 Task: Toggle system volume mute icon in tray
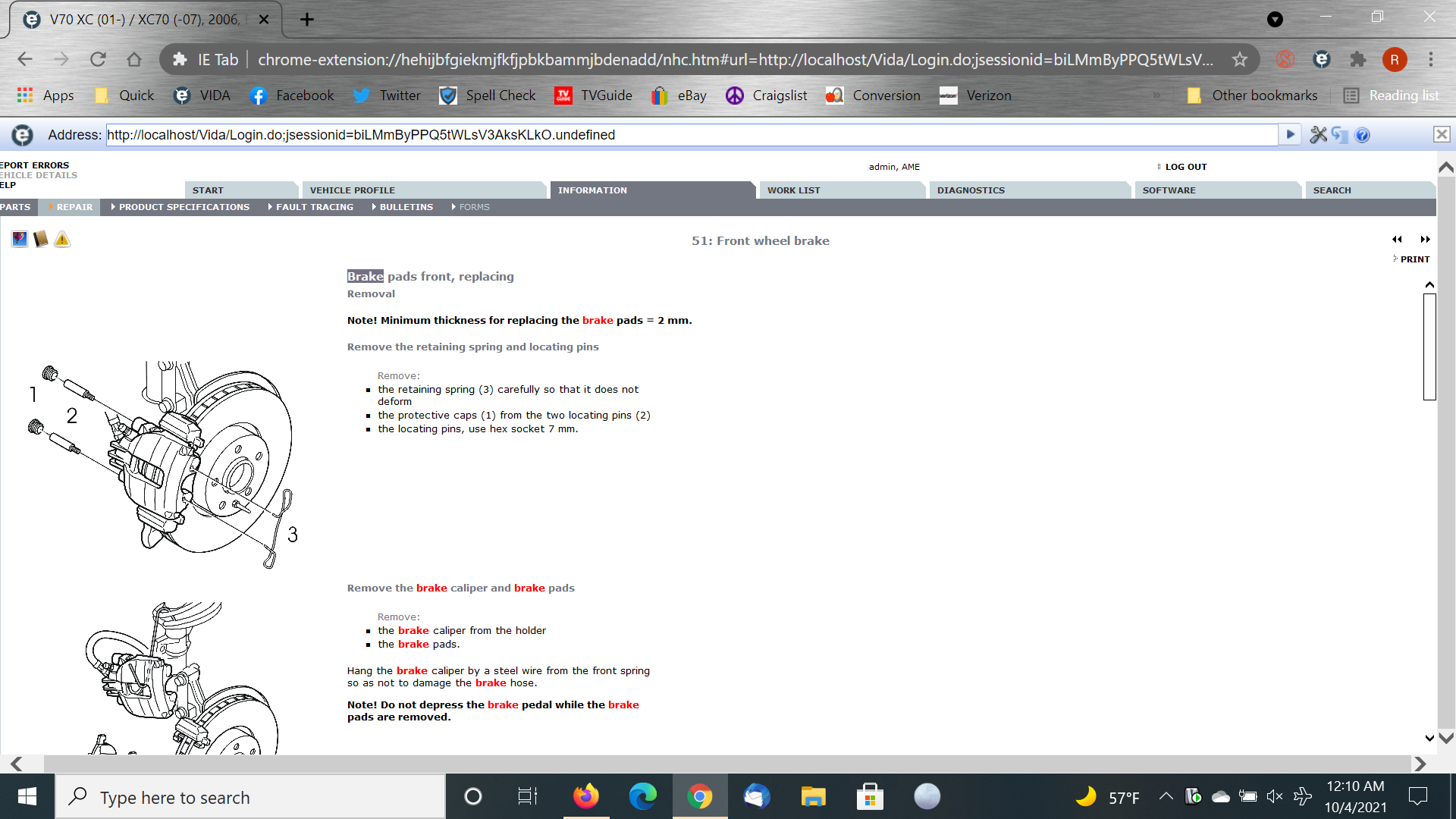pos(1274,796)
